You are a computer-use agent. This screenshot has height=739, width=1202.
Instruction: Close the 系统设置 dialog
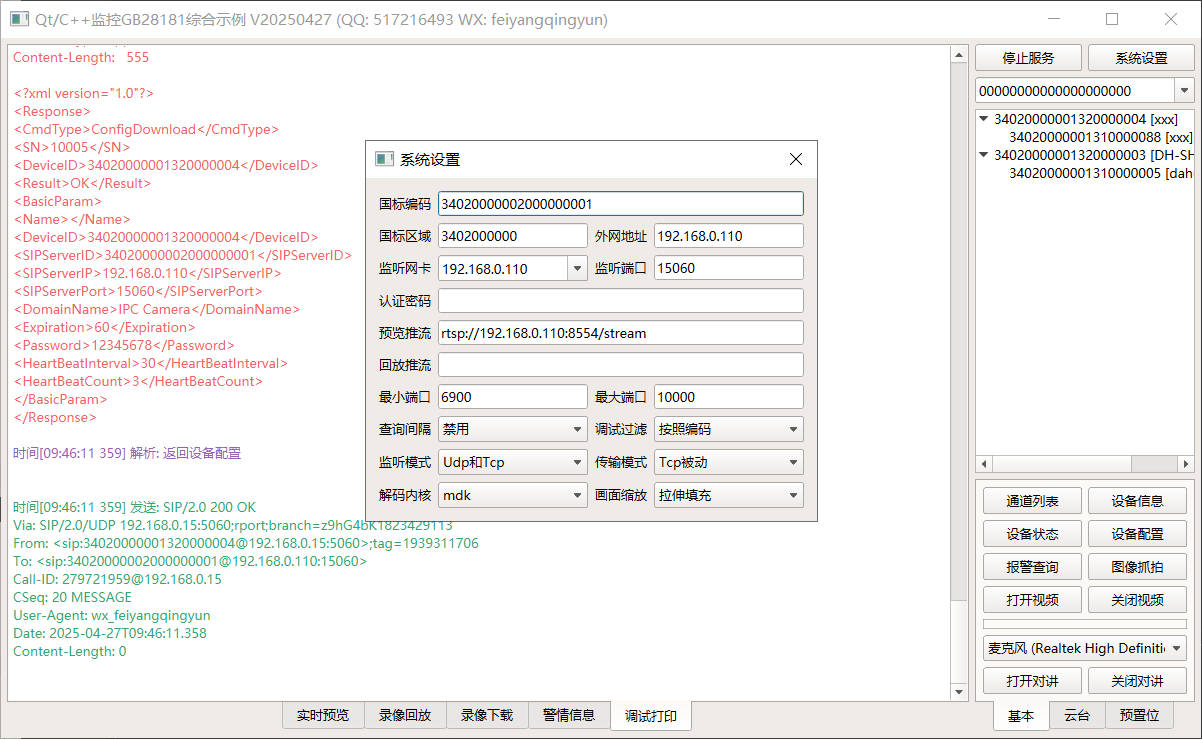pyautogui.click(x=796, y=159)
